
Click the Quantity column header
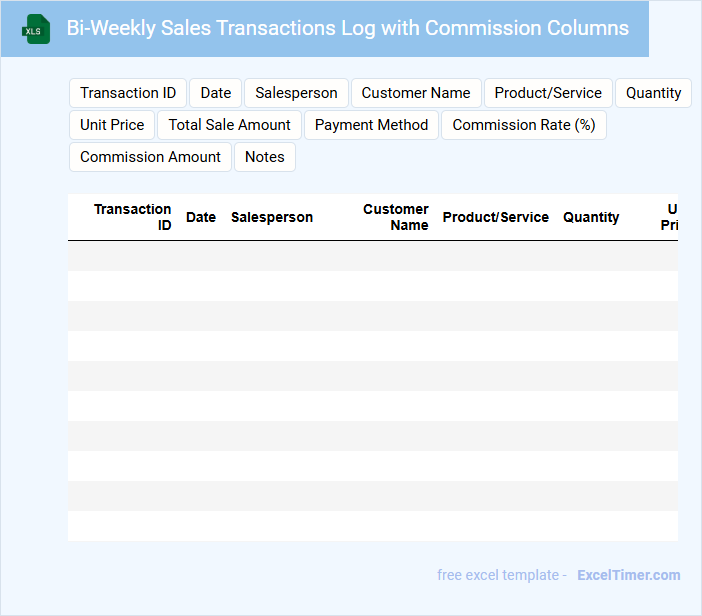tap(591, 217)
